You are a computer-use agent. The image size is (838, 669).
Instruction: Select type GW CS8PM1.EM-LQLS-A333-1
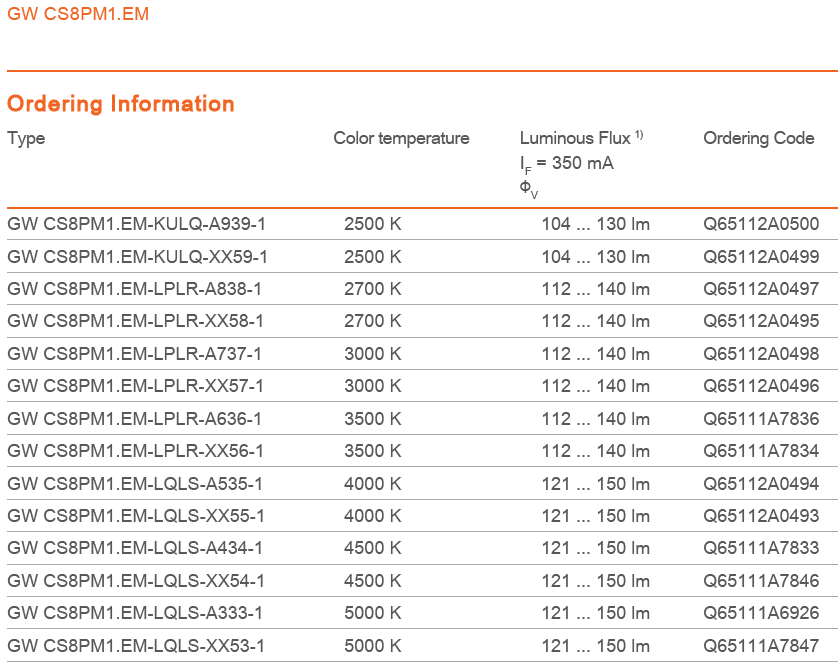pos(135,613)
